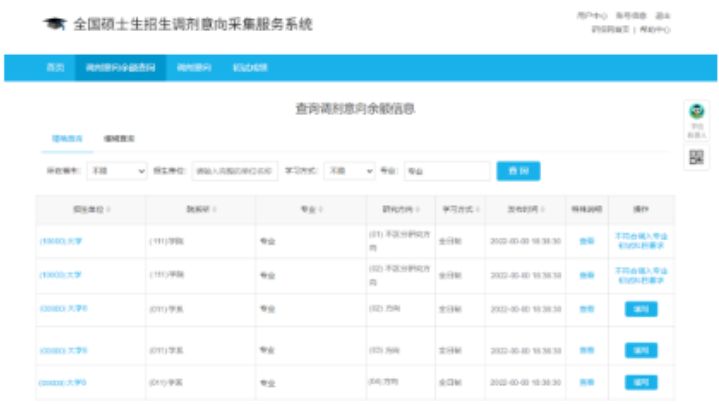Open school link in the (02) 方向 row
The image size is (719, 404).
point(63,309)
